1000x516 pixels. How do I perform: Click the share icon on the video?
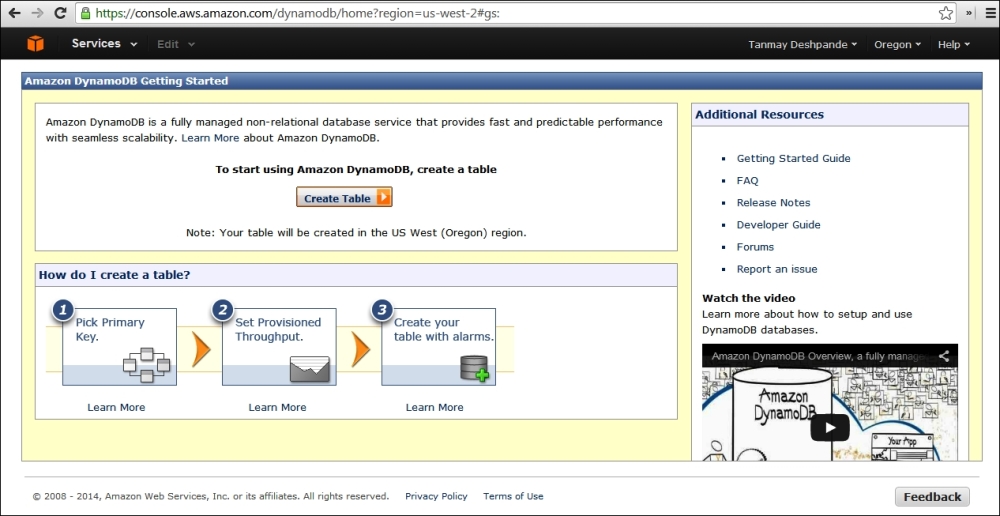point(944,356)
